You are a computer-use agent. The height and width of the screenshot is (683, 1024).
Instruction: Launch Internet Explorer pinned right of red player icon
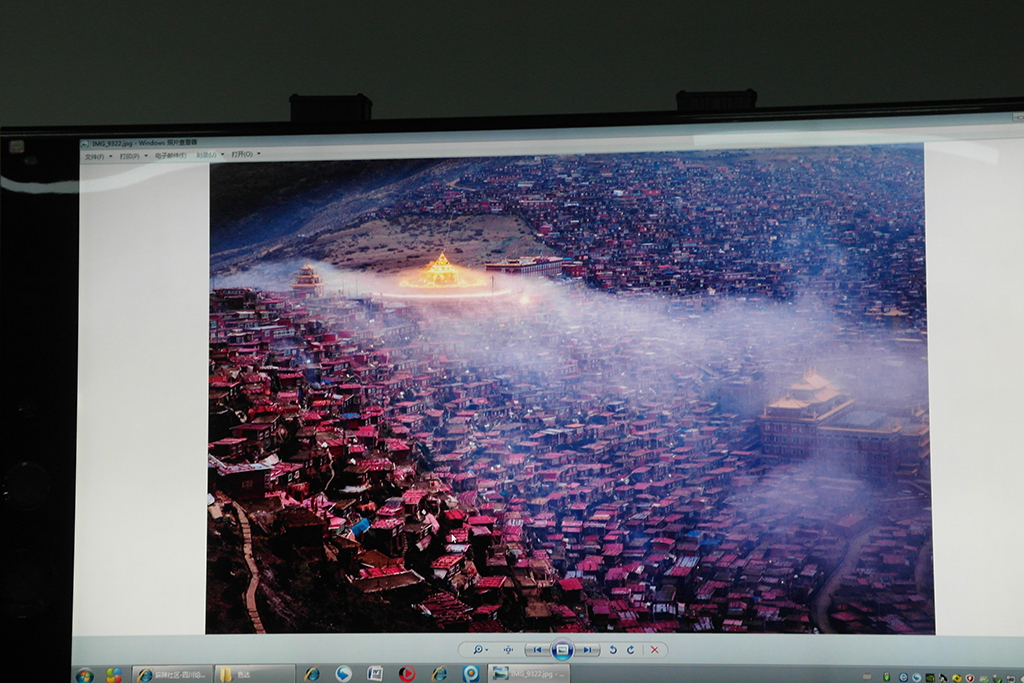pyautogui.click(x=439, y=673)
